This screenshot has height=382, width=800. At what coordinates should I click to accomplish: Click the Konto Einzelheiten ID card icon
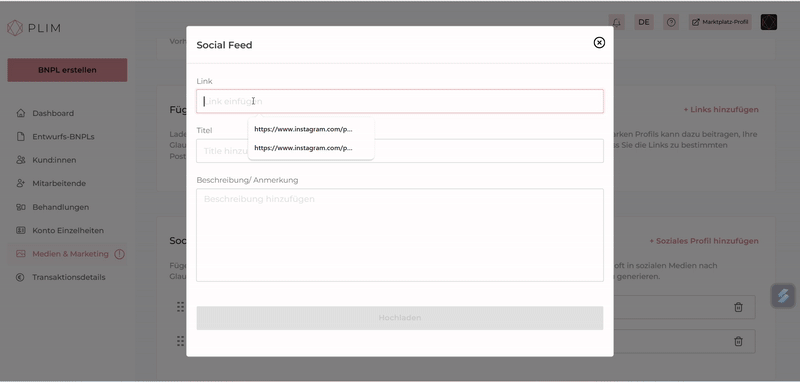tap(20, 231)
